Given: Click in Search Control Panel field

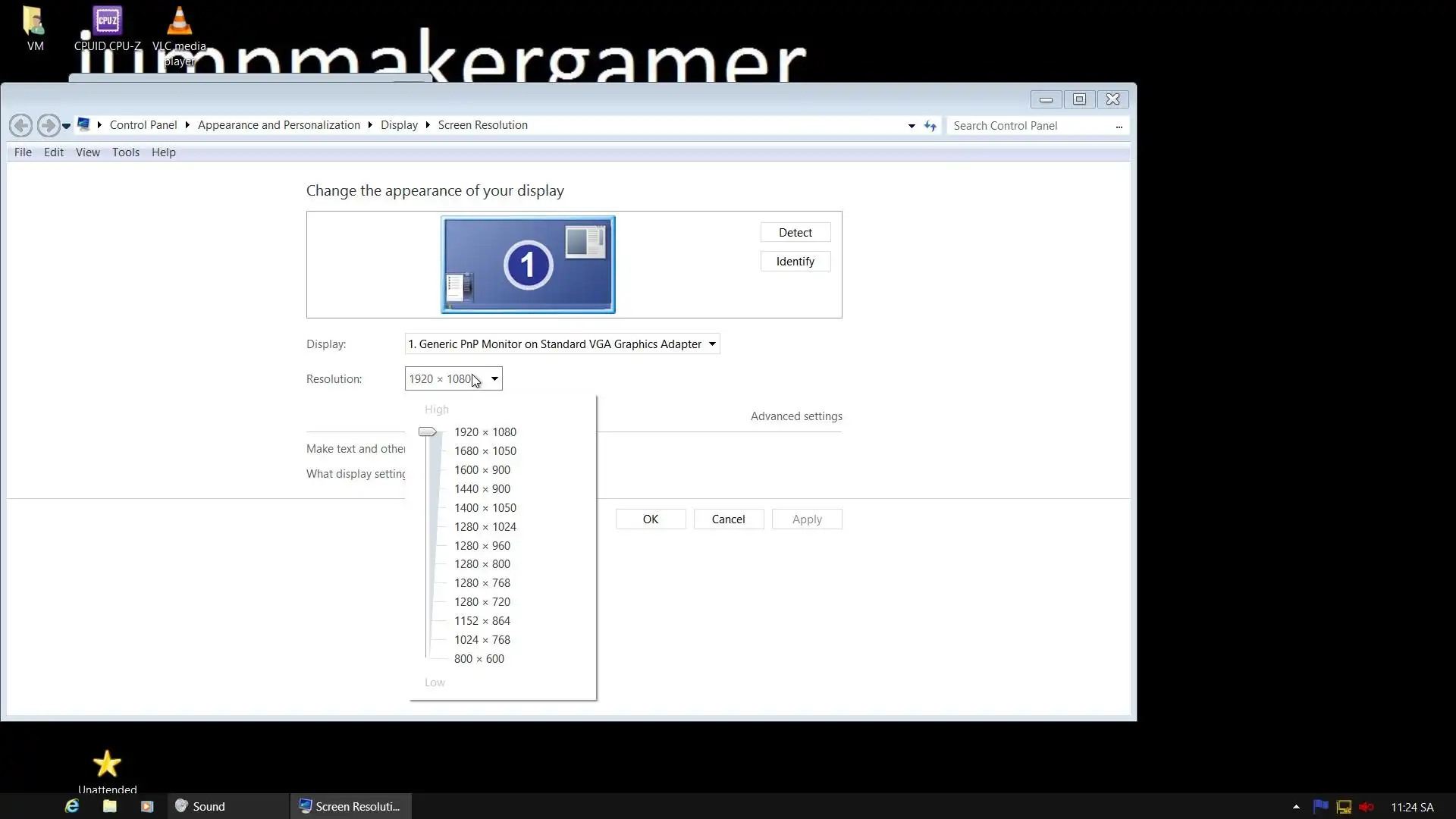Looking at the screenshot, I should coord(1031,126).
